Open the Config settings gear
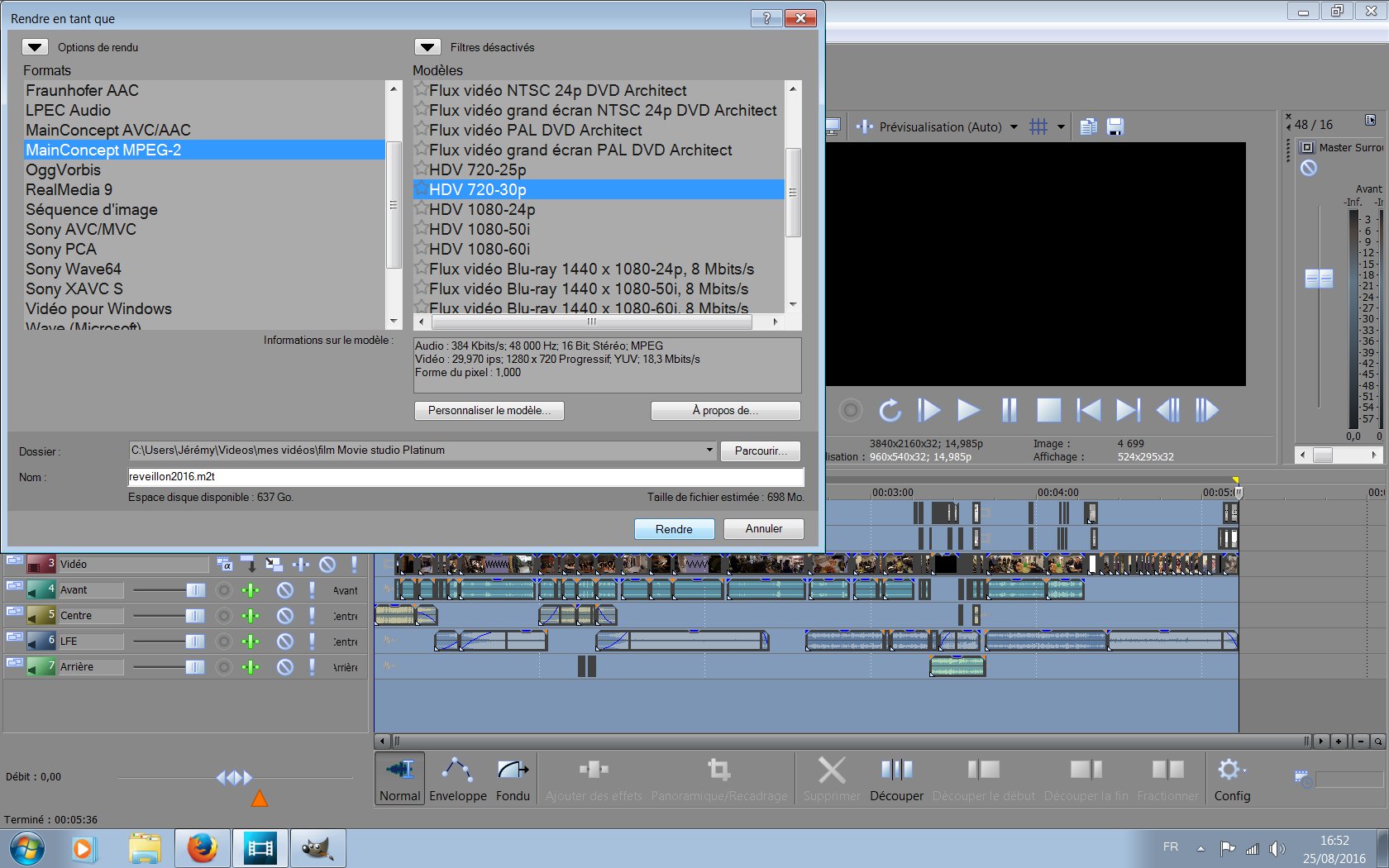 point(1232,779)
